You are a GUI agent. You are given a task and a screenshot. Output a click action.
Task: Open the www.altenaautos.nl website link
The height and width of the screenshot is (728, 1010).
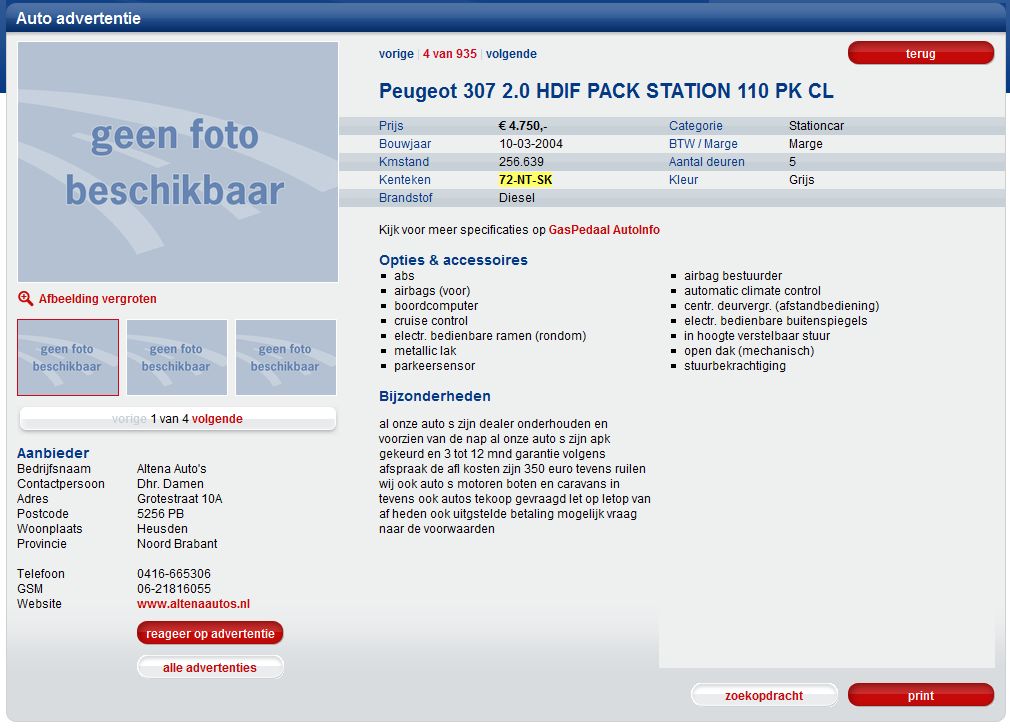193,604
